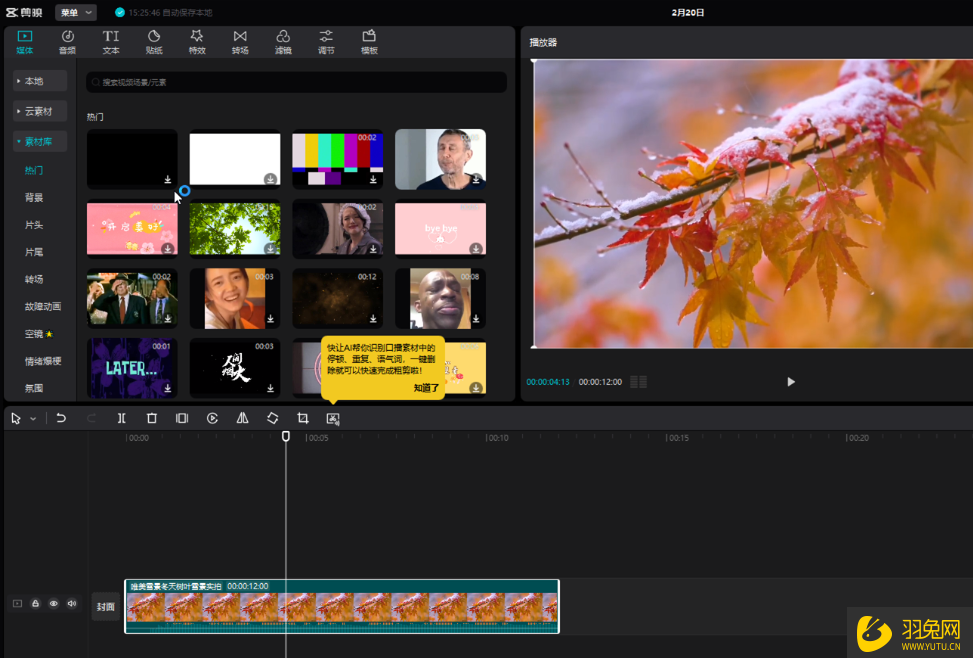Mirror the selected clip

pos(243,418)
